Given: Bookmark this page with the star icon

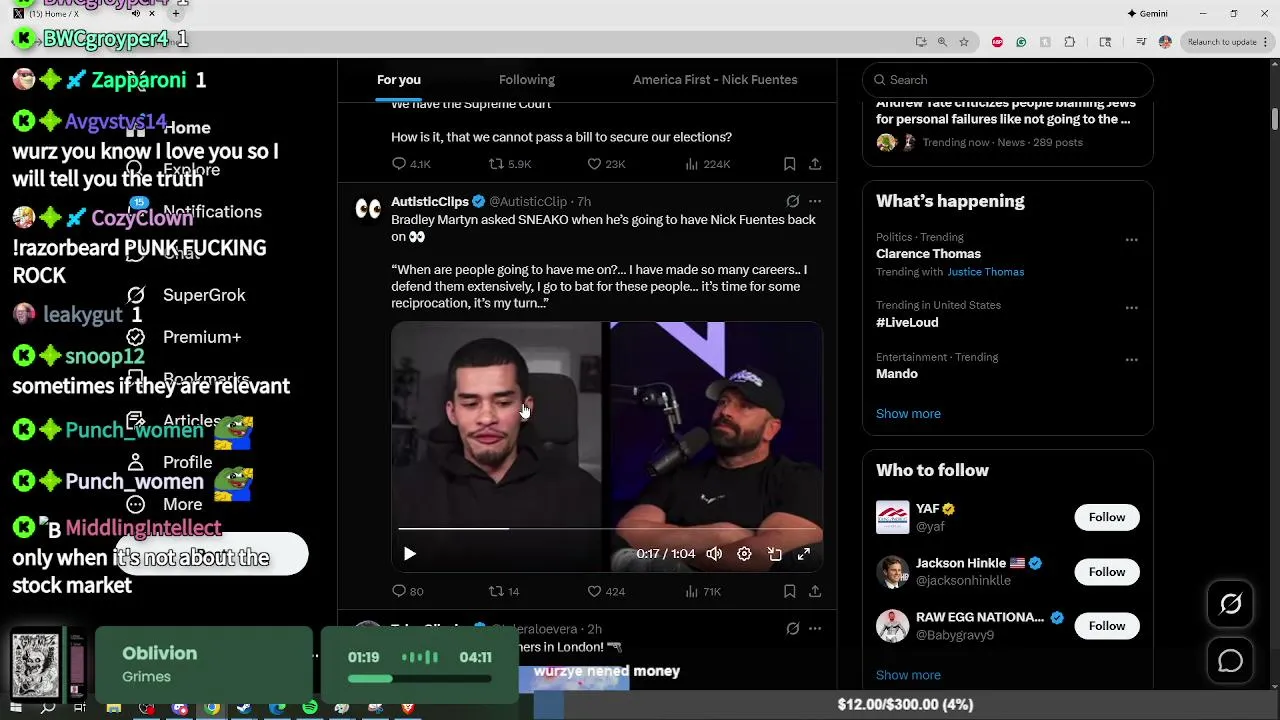Looking at the screenshot, I should point(964,42).
